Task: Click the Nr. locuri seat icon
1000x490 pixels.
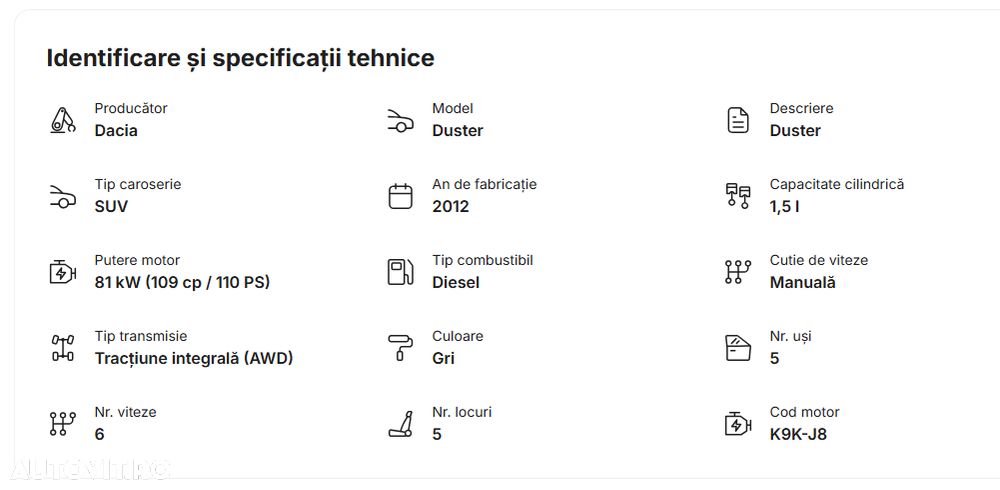Action: click(400, 424)
